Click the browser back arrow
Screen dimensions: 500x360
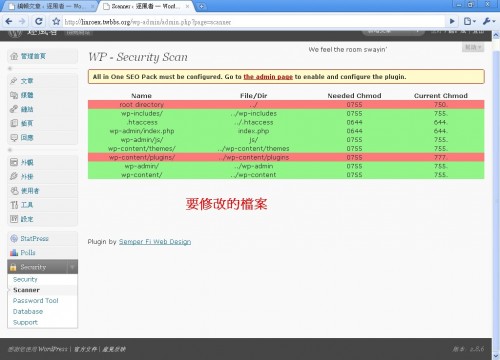(9, 22)
